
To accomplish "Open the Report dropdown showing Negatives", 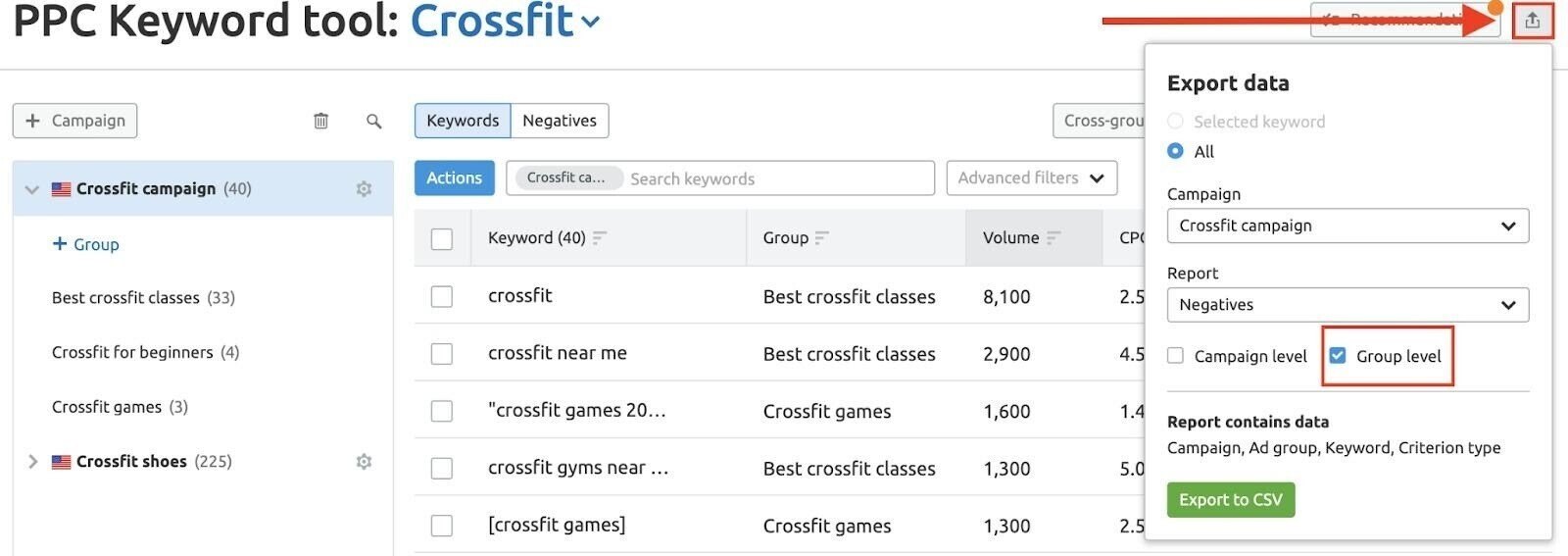I will point(1347,305).
